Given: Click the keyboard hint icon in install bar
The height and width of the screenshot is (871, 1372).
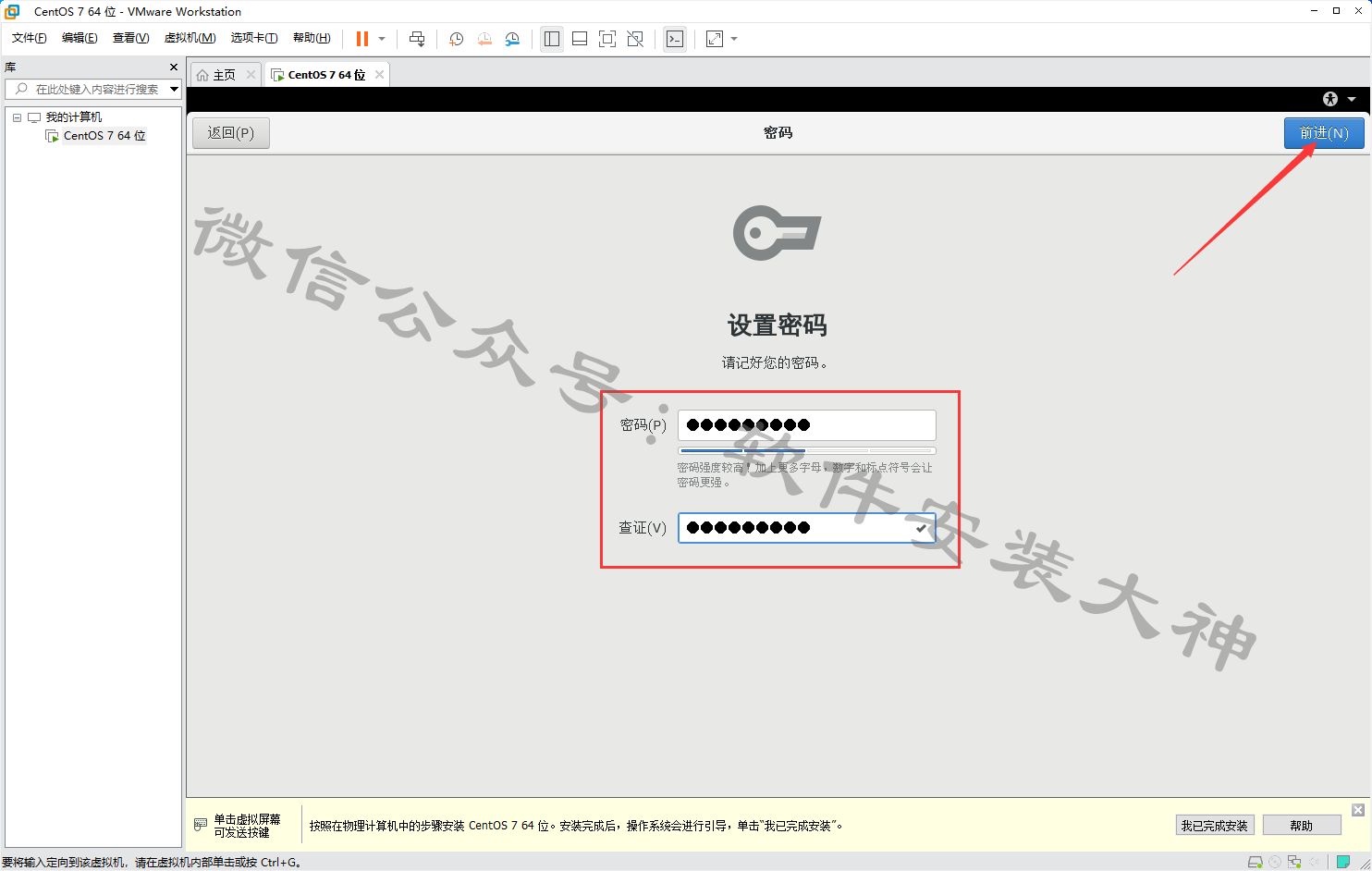Looking at the screenshot, I should click(201, 825).
